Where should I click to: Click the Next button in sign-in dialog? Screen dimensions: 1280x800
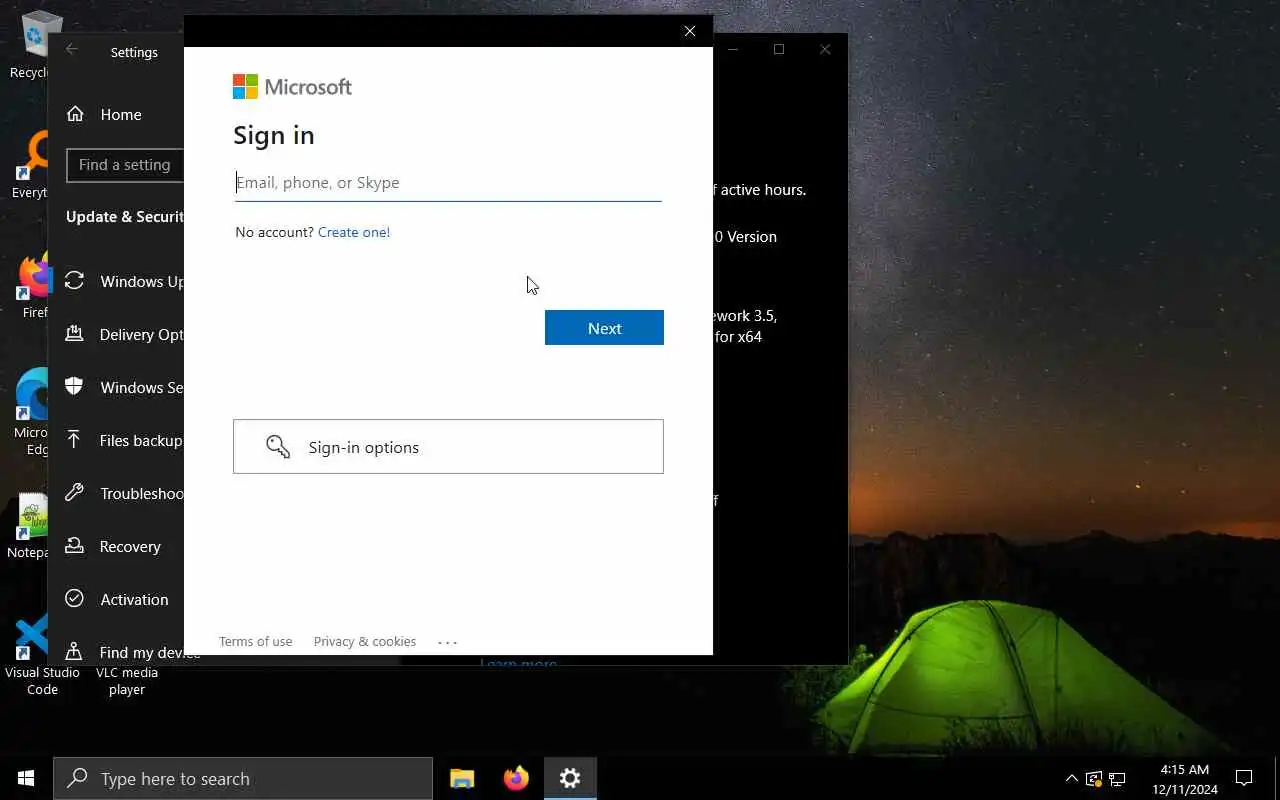click(604, 328)
